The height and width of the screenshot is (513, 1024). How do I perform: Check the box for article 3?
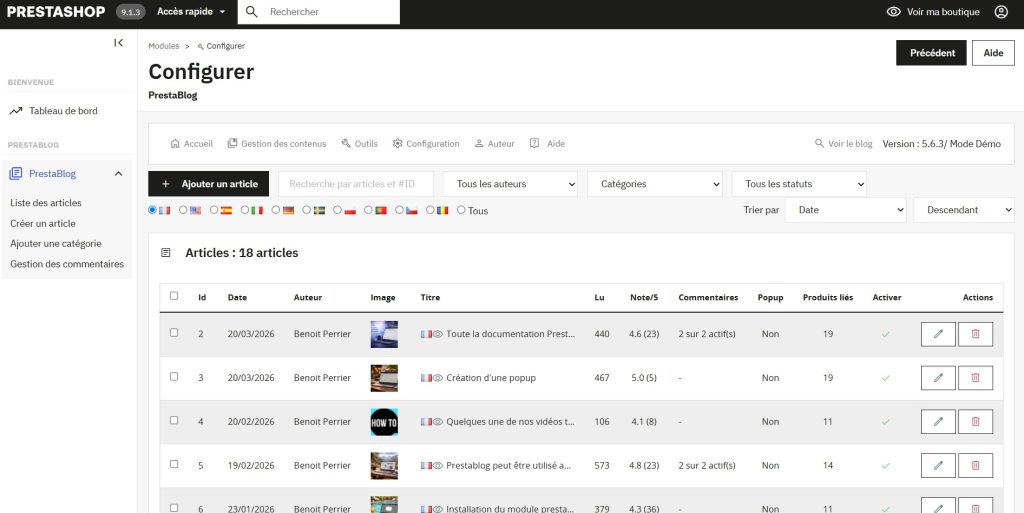pyautogui.click(x=174, y=376)
